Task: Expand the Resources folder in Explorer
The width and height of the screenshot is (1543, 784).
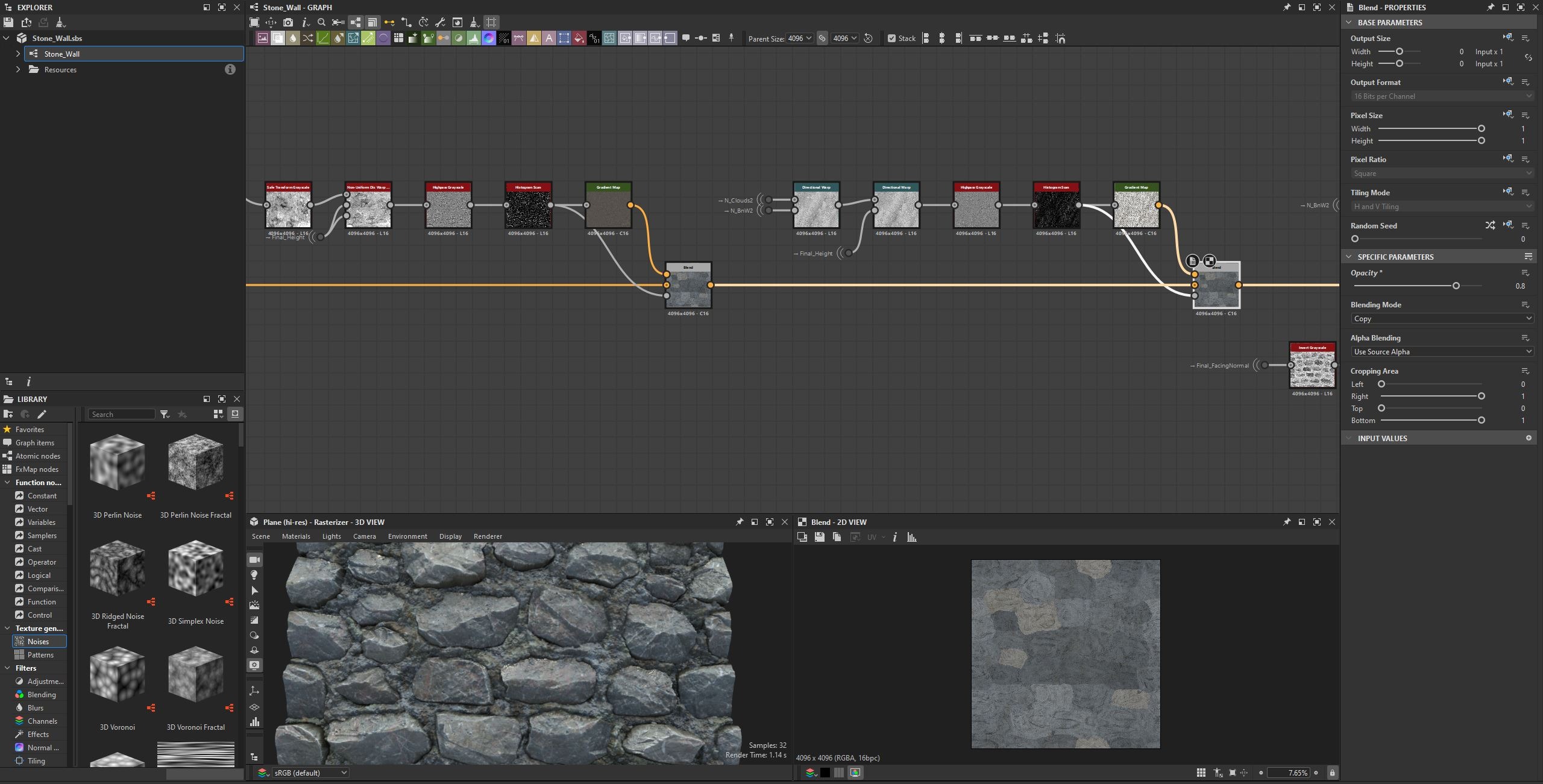Action: 18,69
